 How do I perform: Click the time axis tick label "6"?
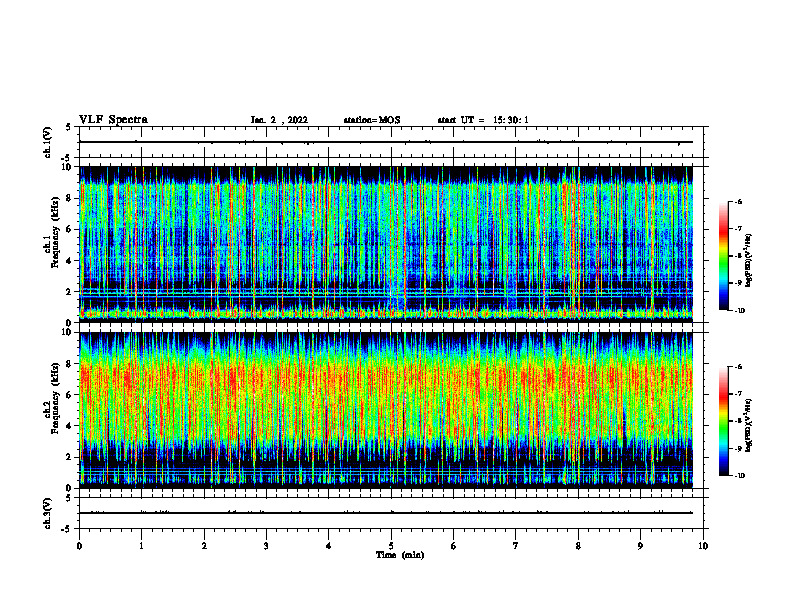pyautogui.click(x=453, y=546)
